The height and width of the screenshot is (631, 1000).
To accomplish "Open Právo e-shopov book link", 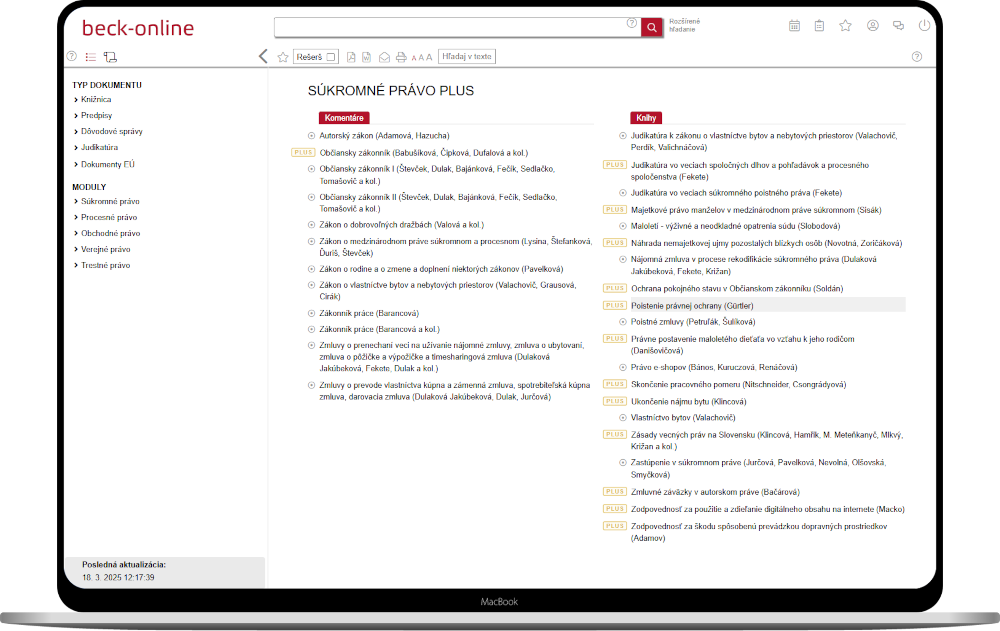I will 714,367.
